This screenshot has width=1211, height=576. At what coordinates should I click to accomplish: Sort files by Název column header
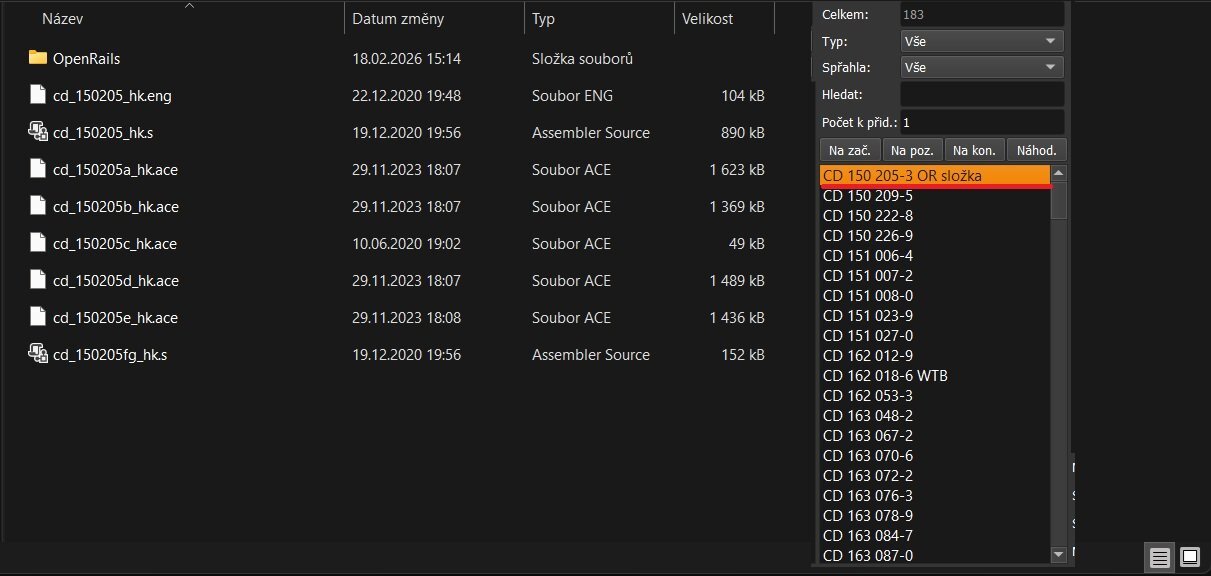point(62,19)
